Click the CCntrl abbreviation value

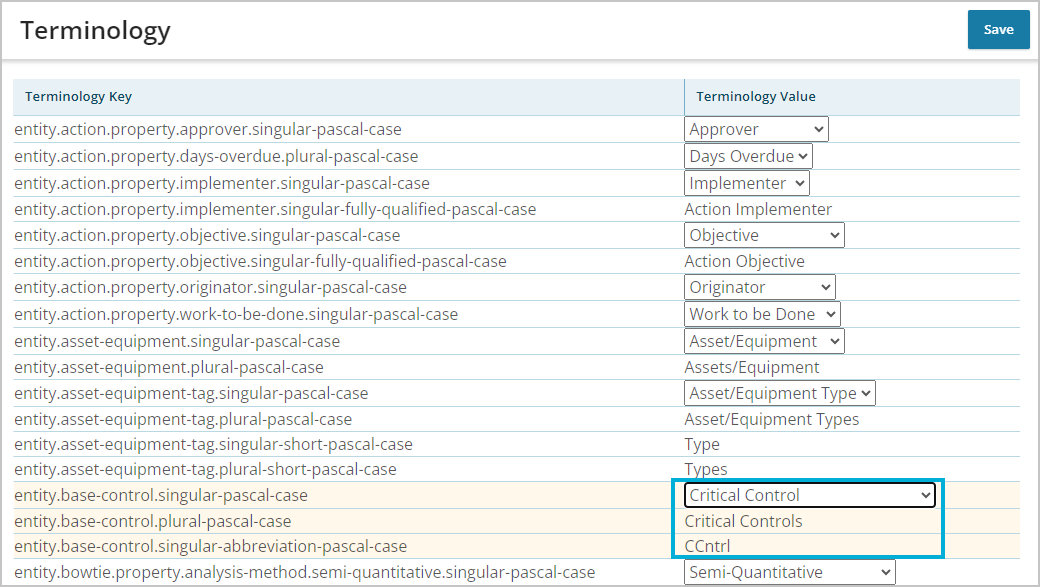(x=707, y=547)
